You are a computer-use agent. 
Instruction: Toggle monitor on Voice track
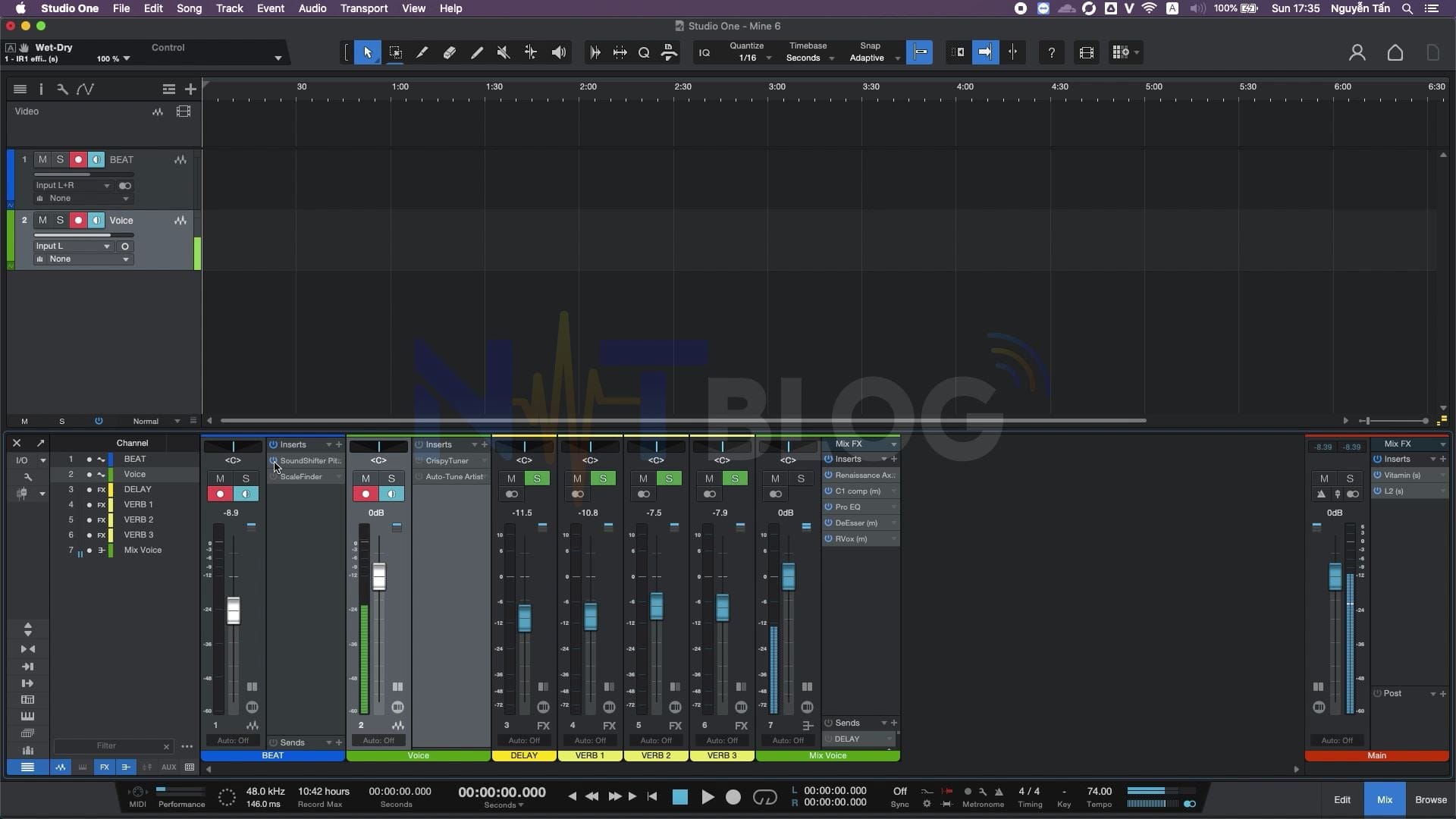coord(96,221)
